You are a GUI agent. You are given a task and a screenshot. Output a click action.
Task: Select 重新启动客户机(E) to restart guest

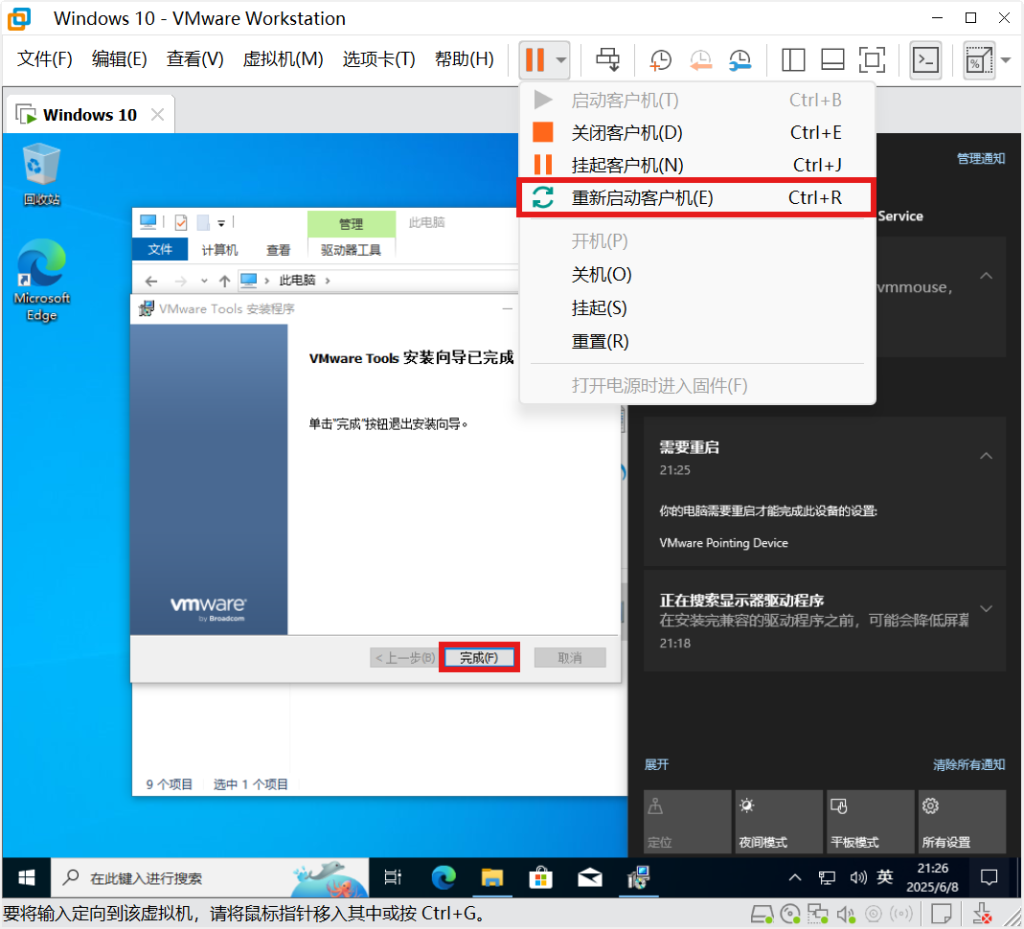(697, 197)
